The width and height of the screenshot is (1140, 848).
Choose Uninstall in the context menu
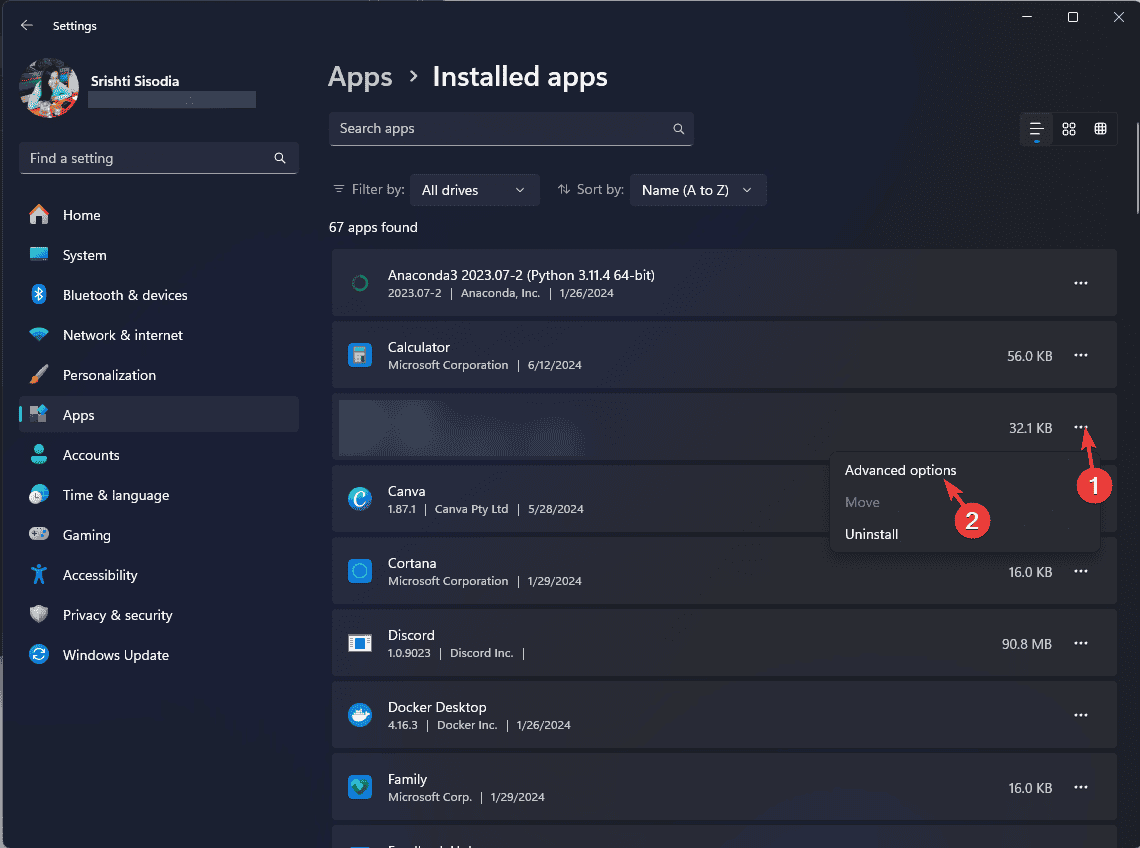(x=871, y=534)
